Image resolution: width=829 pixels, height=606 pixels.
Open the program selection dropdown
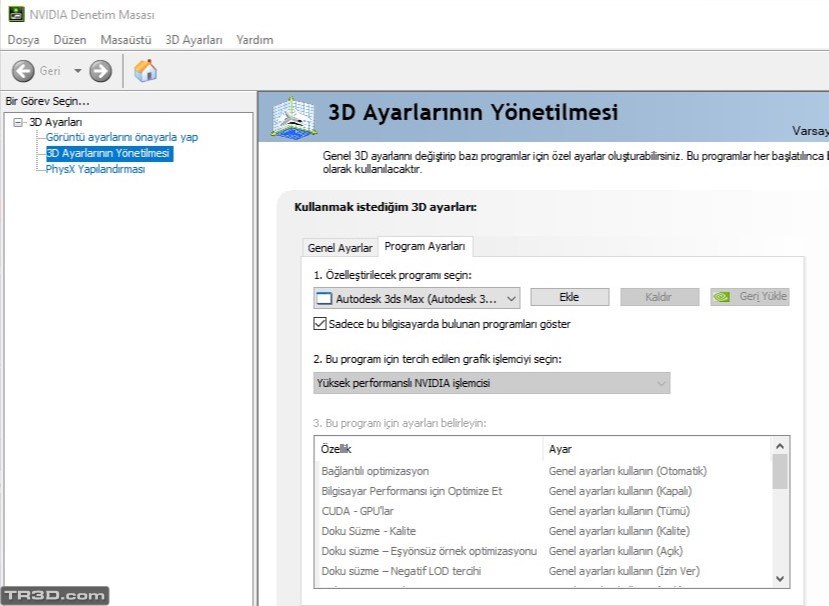point(511,298)
